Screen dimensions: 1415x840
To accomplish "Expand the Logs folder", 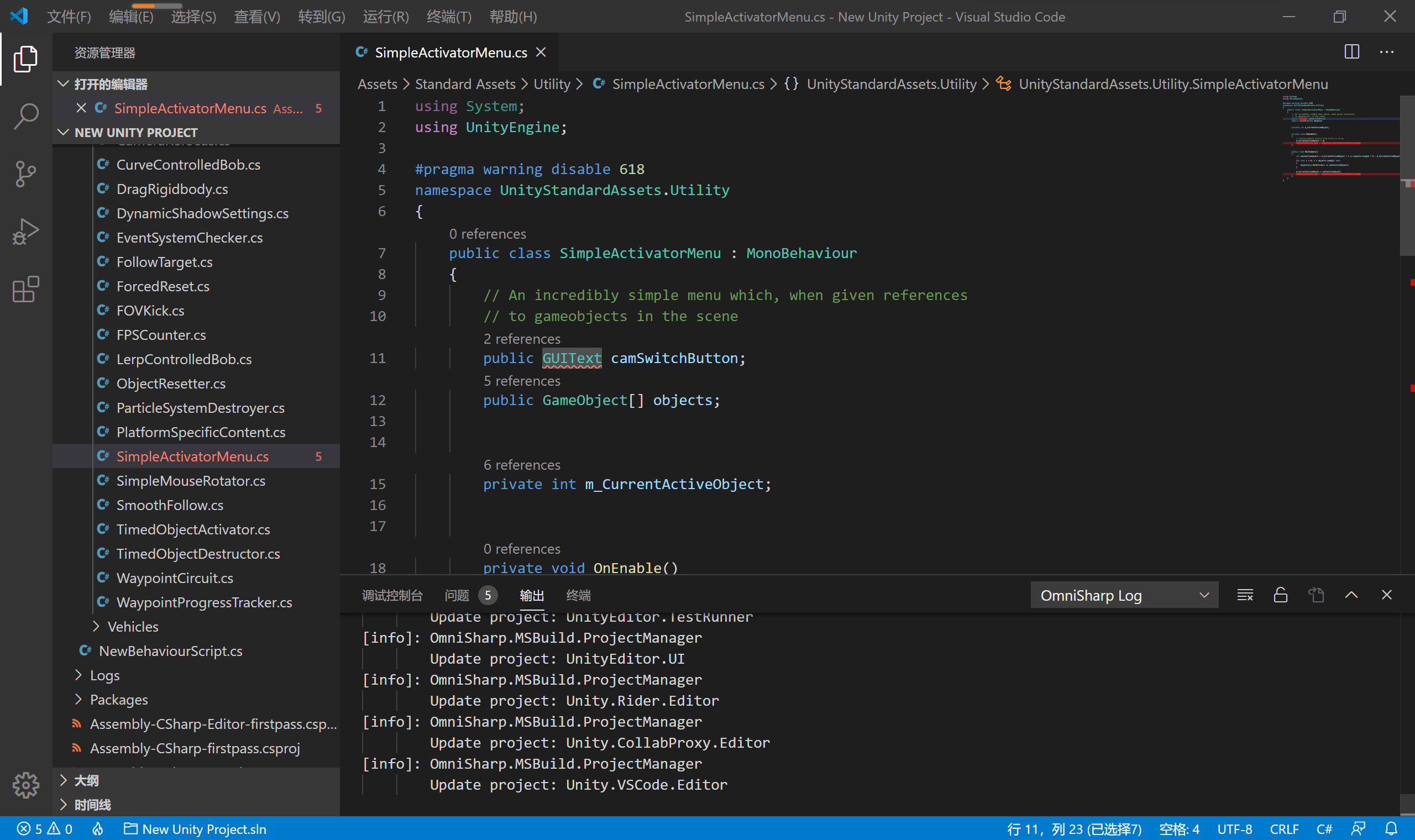I will tap(104, 675).
